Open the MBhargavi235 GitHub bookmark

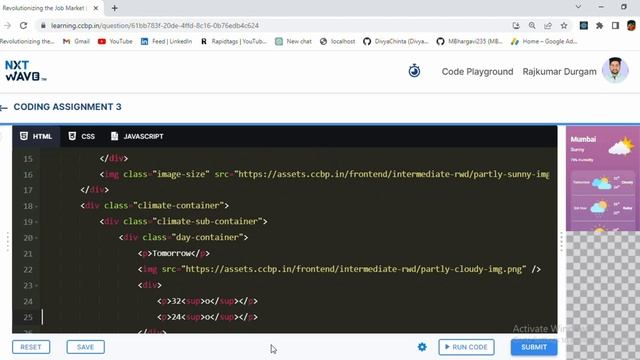coord(469,41)
